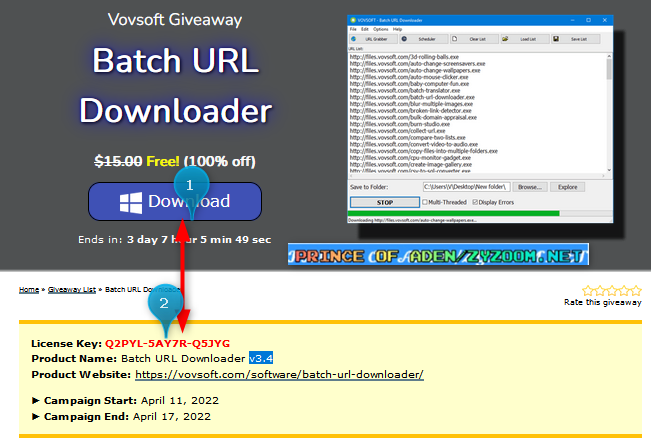
Task: Give a one-star rating for this giveaway
Action: click(x=587, y=290)
